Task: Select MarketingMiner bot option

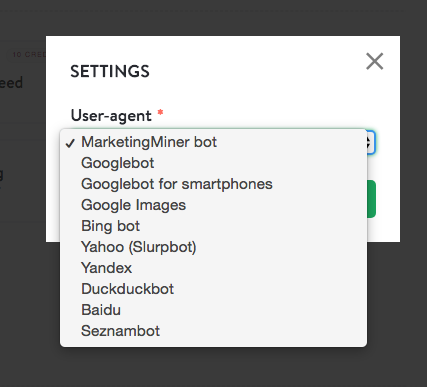Action: point(213,142)
